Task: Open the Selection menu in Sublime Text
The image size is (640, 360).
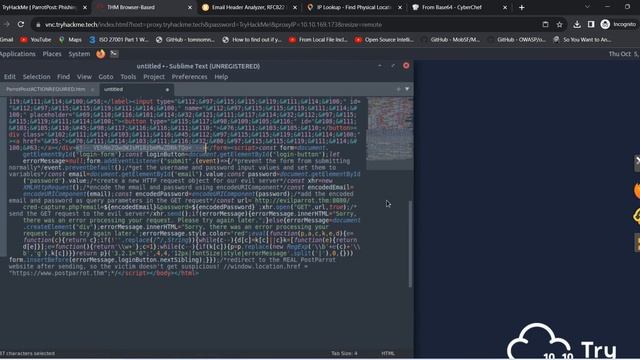Action: [36, 77]
